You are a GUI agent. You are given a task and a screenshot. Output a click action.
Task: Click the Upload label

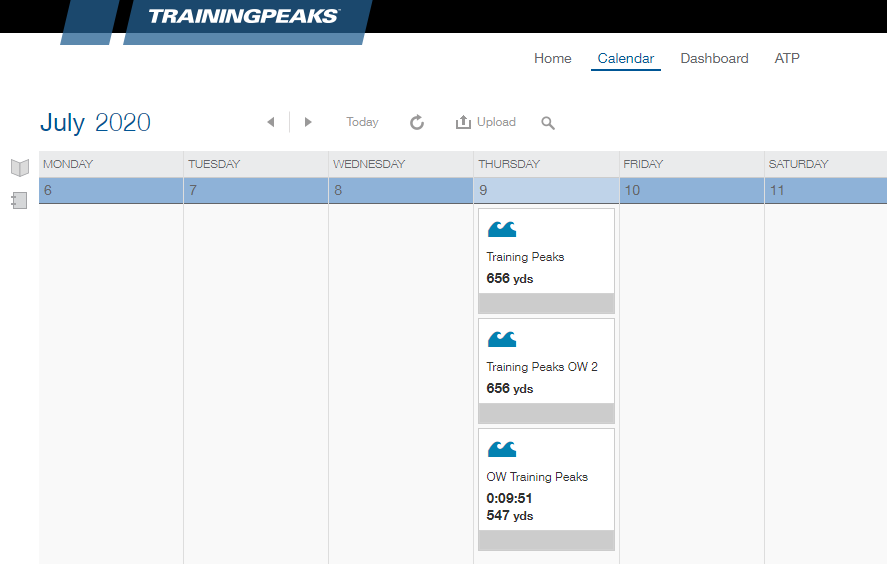[x=496, y=122]
